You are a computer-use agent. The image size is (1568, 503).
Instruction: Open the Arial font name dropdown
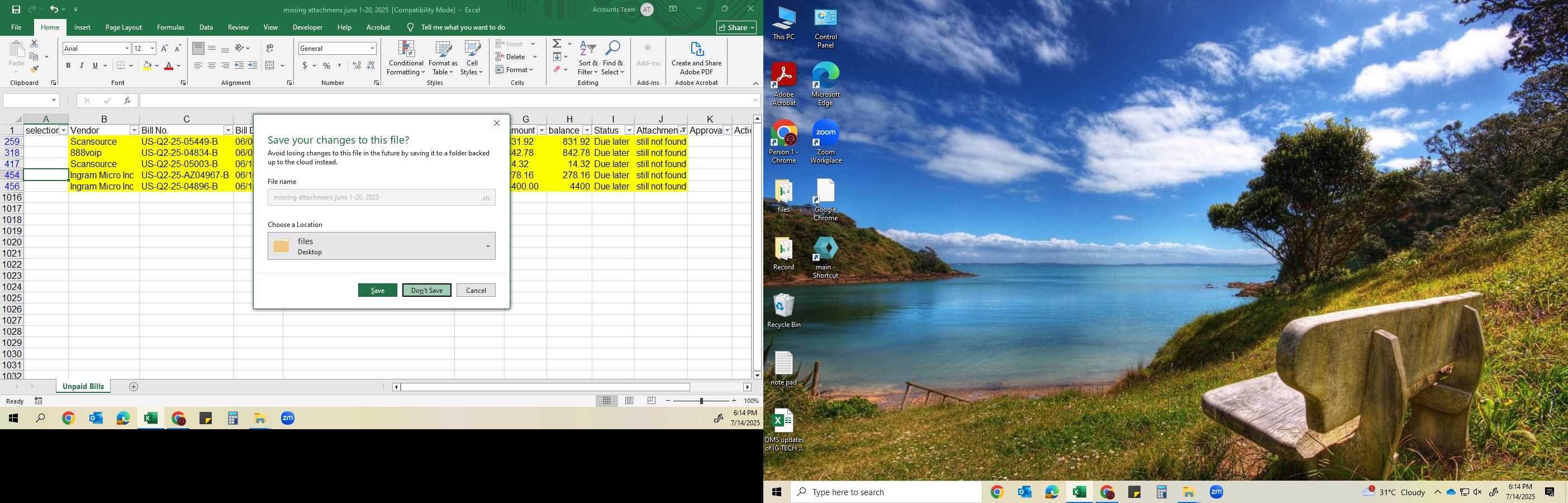[127, 49]
